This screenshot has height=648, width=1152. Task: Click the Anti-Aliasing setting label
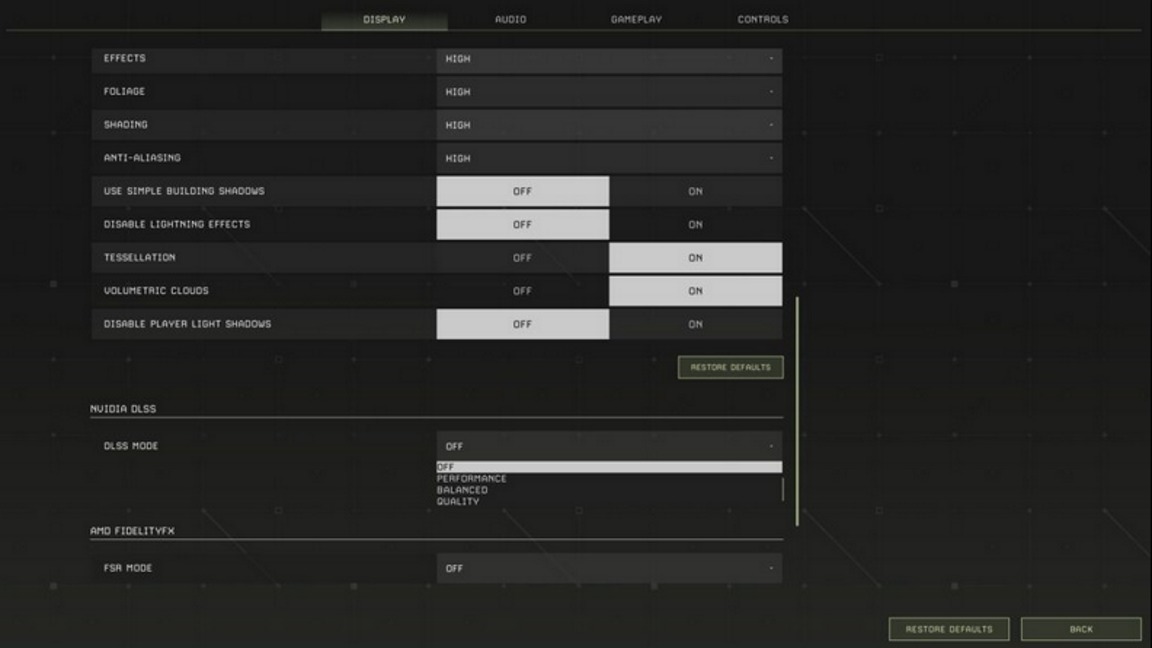(x=142, y=158)
